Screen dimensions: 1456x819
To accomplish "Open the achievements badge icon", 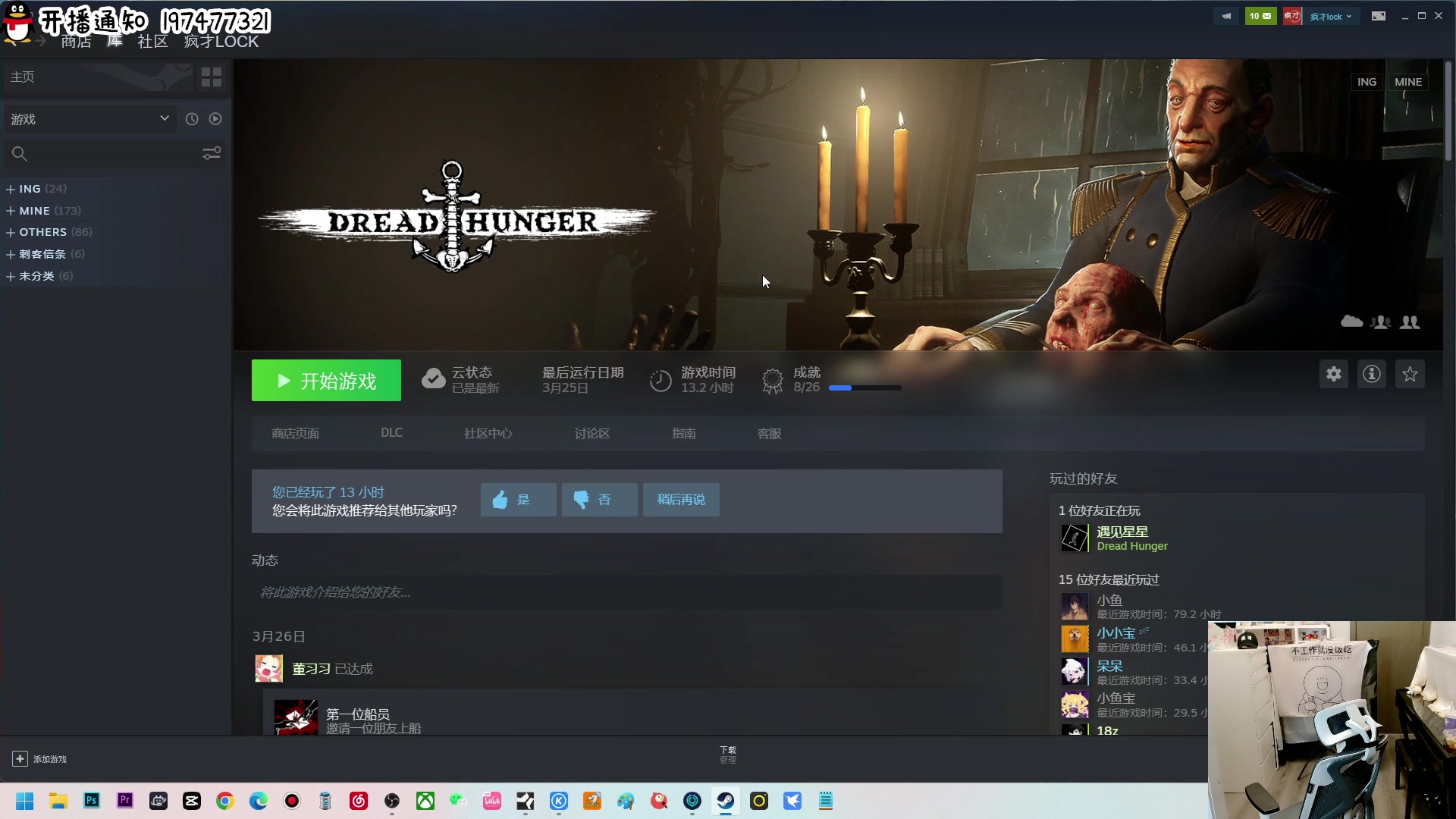I will tap(772, 381).
